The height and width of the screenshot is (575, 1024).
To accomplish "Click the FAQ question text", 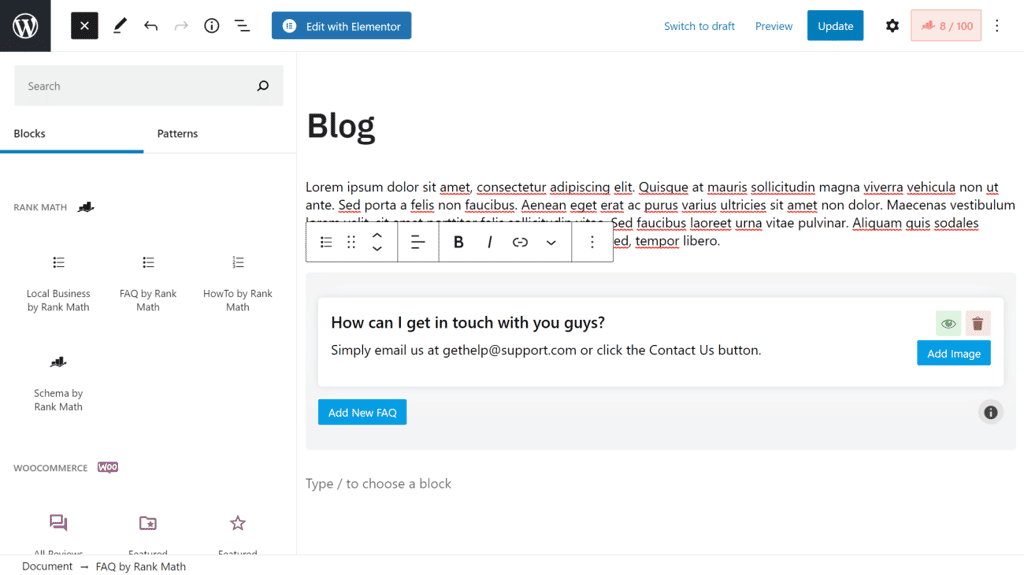I will pyautogui.click(x=468, y=323).
